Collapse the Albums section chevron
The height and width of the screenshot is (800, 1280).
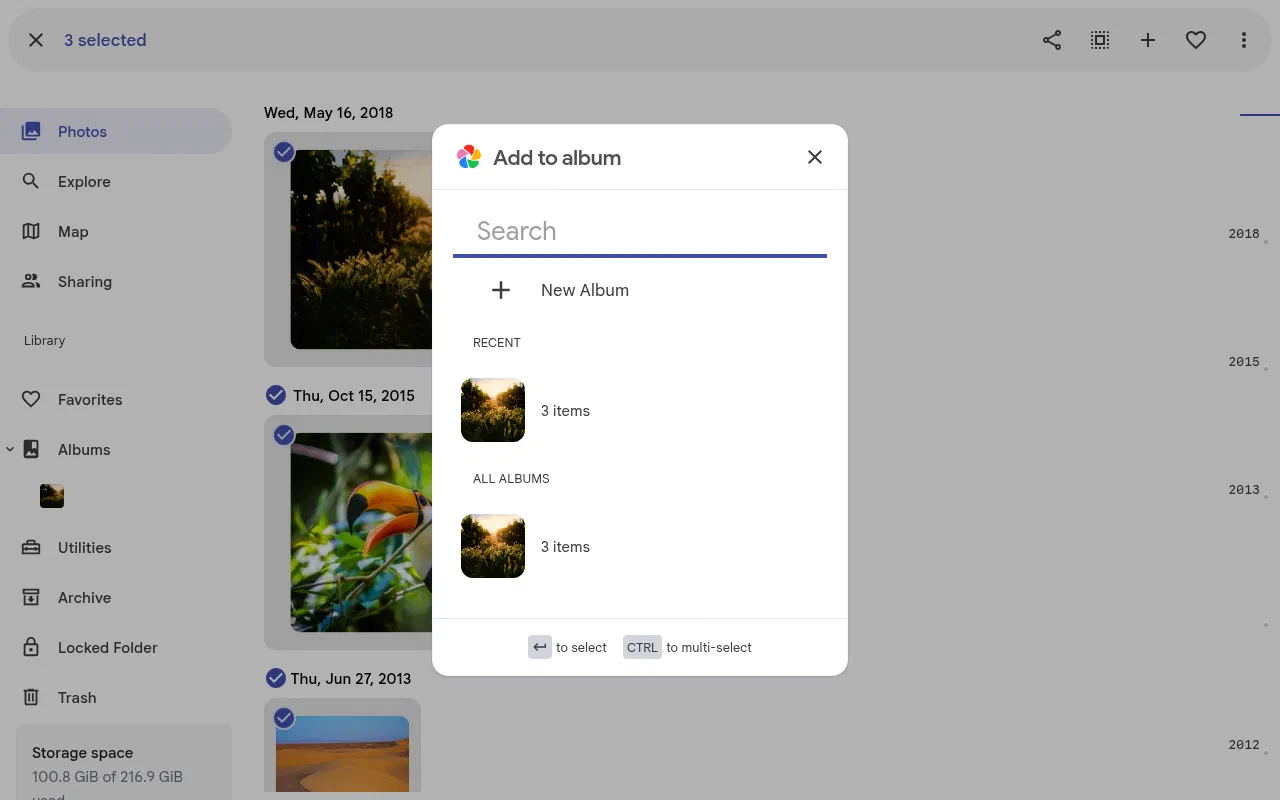[10, 449]
